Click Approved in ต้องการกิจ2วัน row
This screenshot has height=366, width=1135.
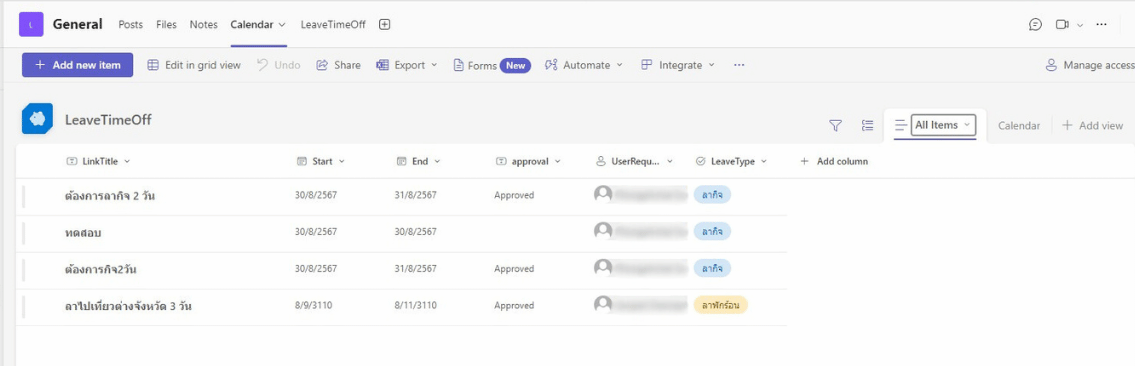pos(514,268)
